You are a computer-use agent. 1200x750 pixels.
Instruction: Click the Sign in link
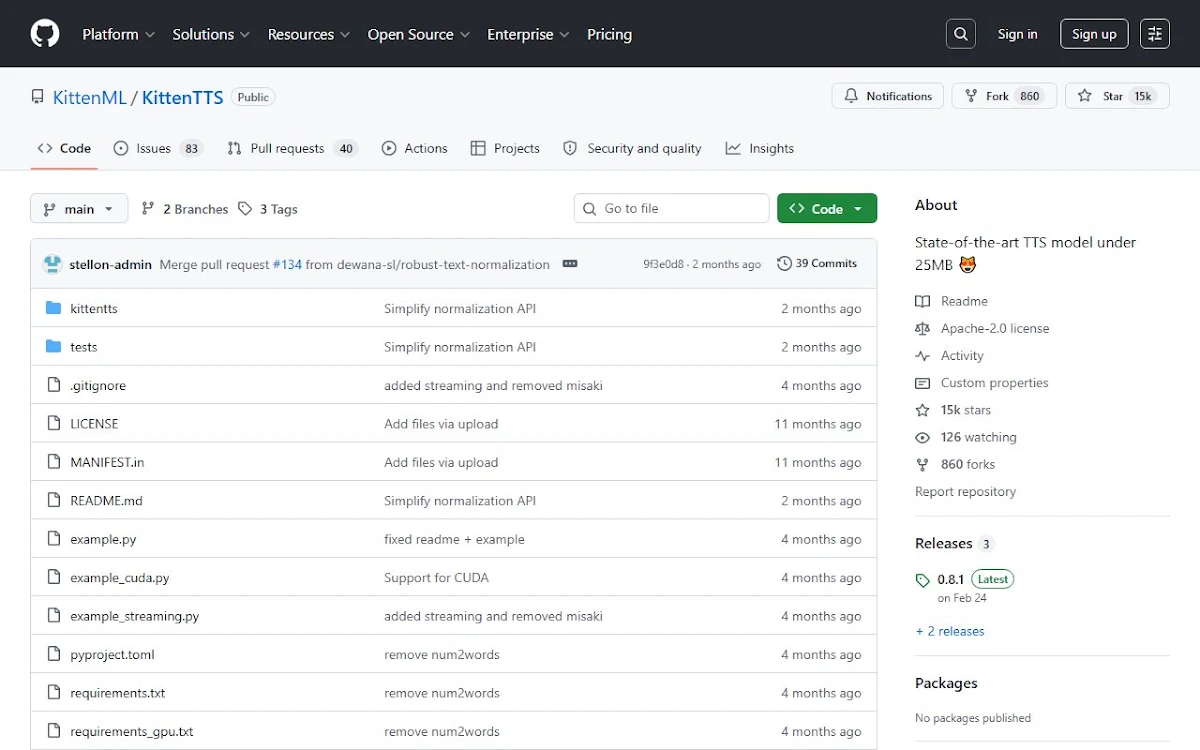coord(1017,34)
